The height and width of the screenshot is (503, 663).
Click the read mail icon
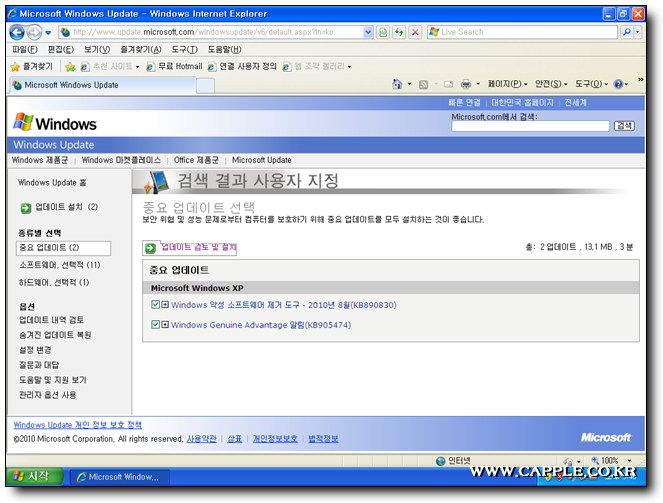[x=448, y=85]
